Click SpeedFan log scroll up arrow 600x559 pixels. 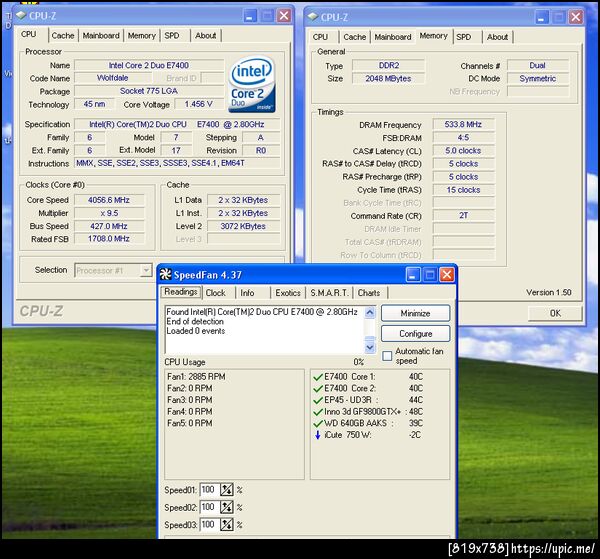[x=370, y=313]
